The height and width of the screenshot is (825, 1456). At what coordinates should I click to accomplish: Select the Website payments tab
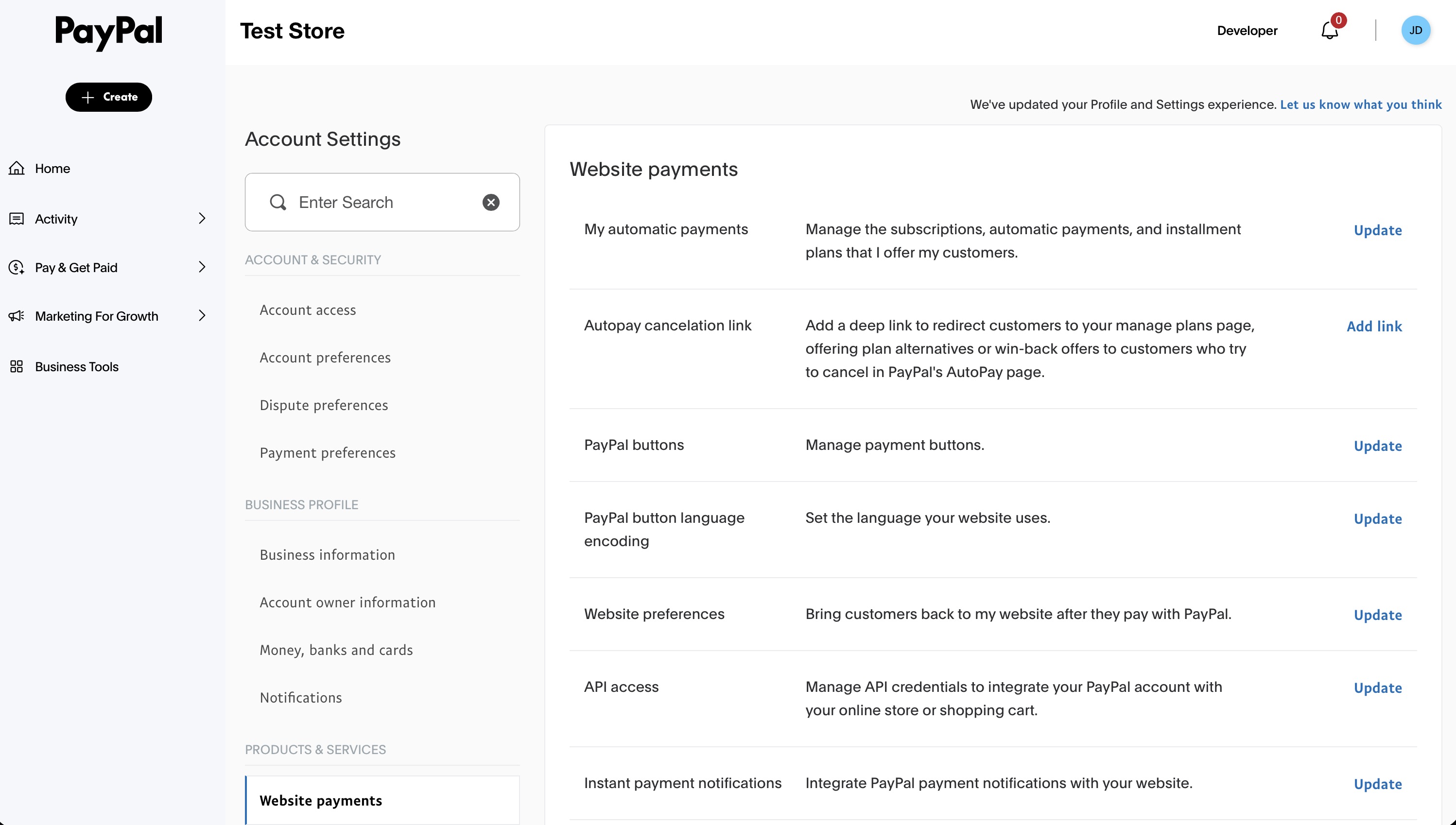(382, 800)
